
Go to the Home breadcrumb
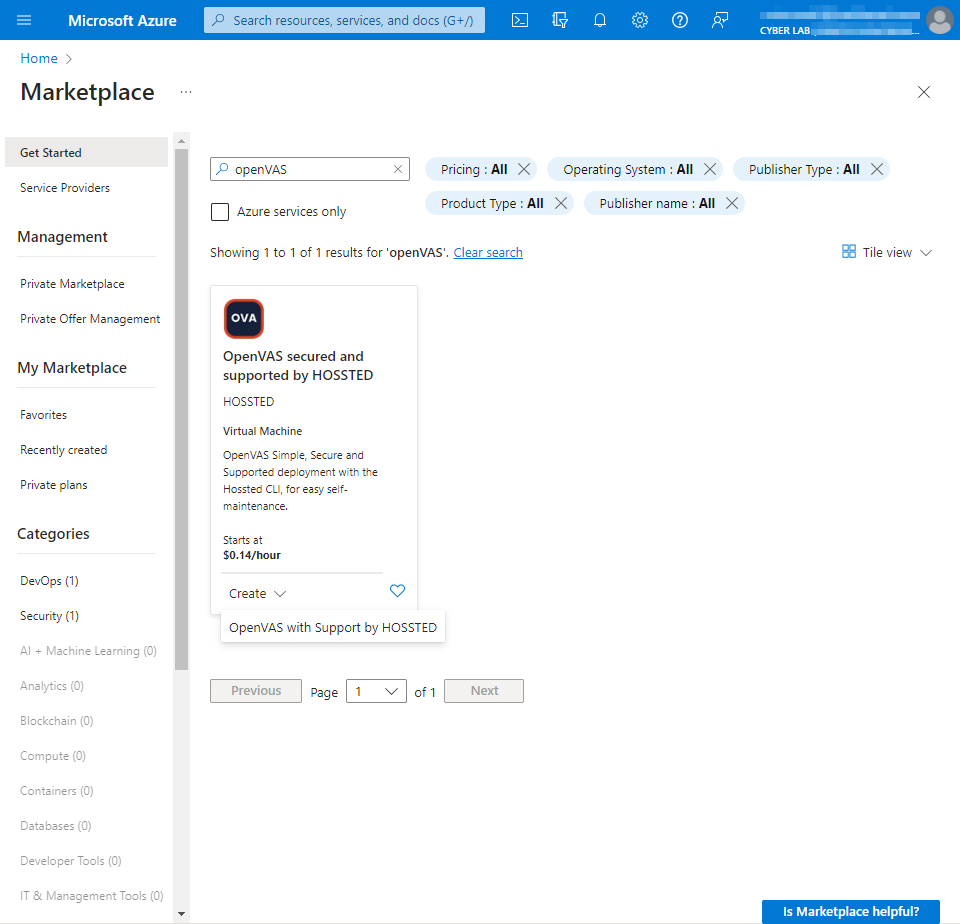pos(39,58)
